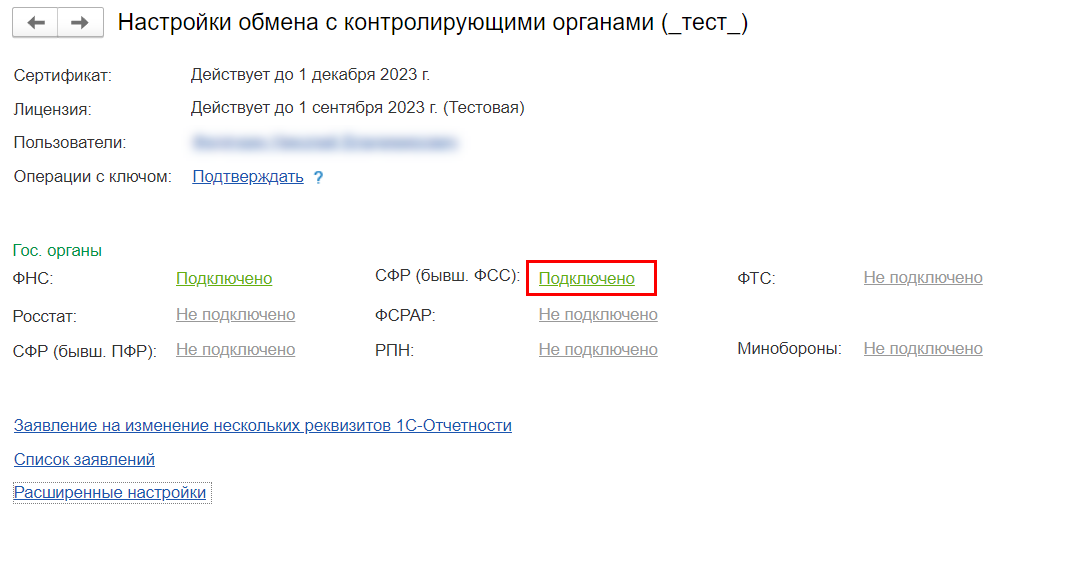Select the РПН Не подключено link
The height and width of the screenshot is (584, 1086).
598,349
